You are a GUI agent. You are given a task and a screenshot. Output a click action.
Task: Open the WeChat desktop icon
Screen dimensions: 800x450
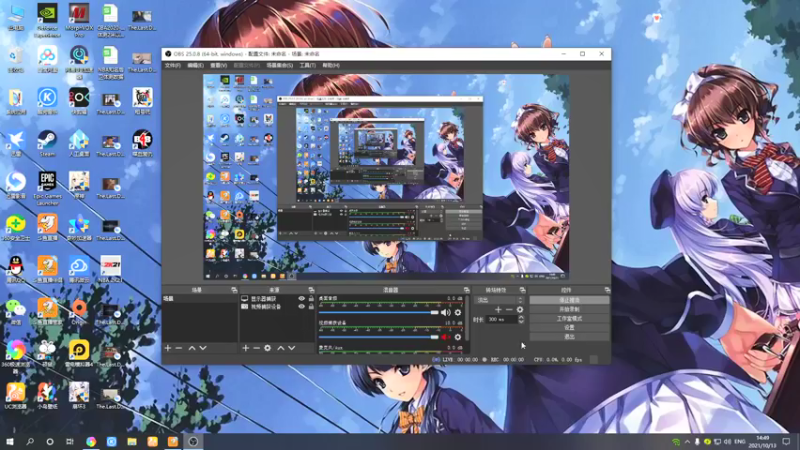(16, 311)
